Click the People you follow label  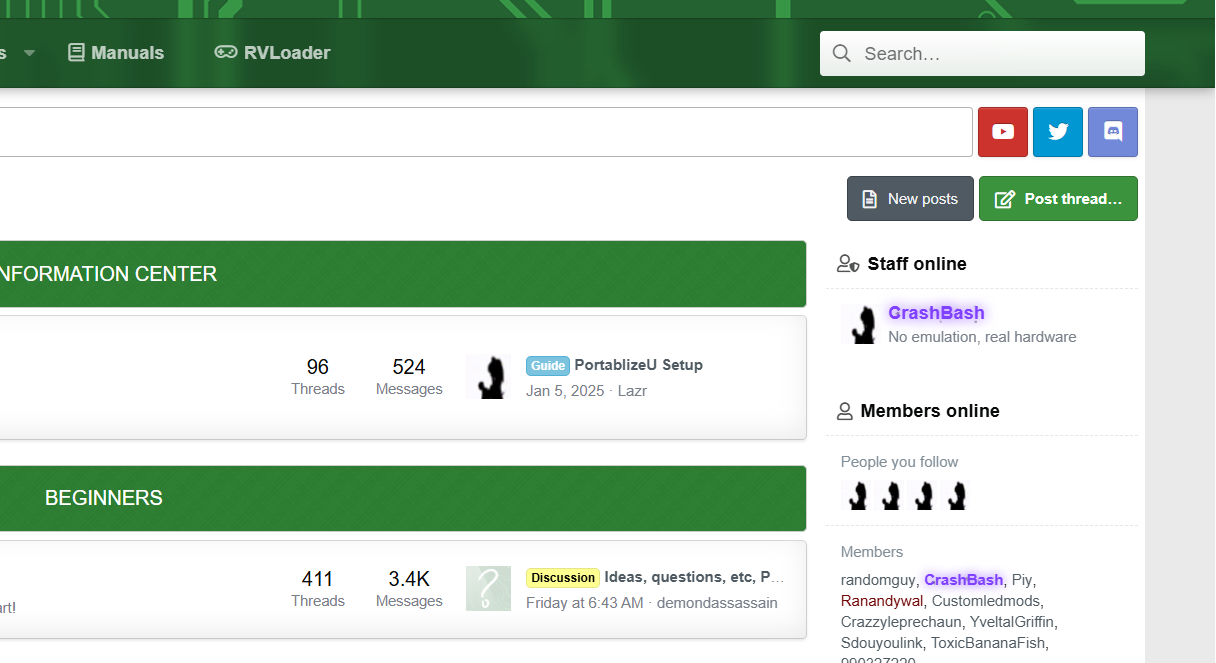pyautogui.click(x=899, y=462)
